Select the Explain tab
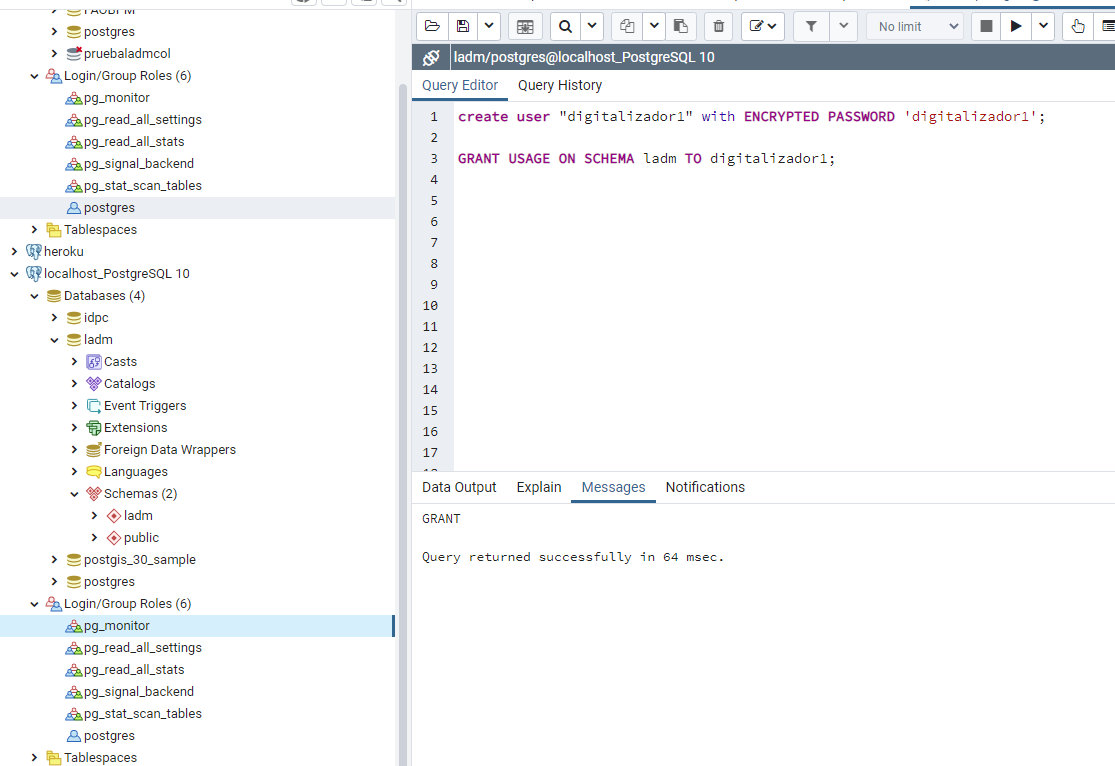This screenshot has width=1115, height=766. pos(538,487)
